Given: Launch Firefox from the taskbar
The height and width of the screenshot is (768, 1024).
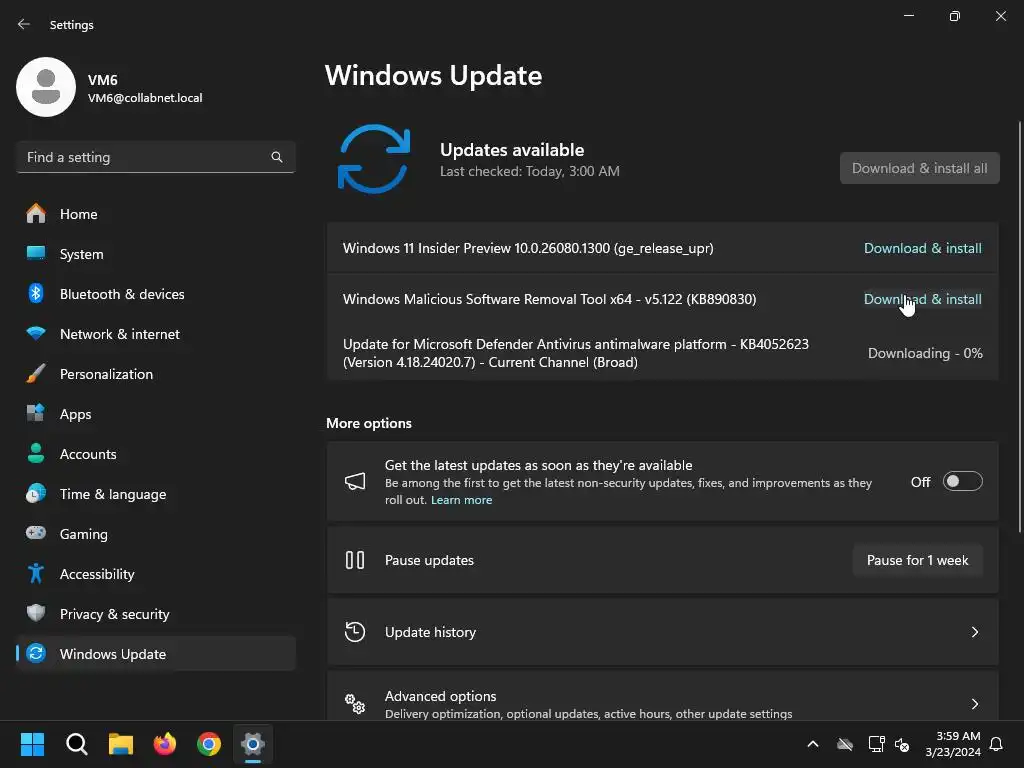Looking at the screenshot, I should 165,744.
